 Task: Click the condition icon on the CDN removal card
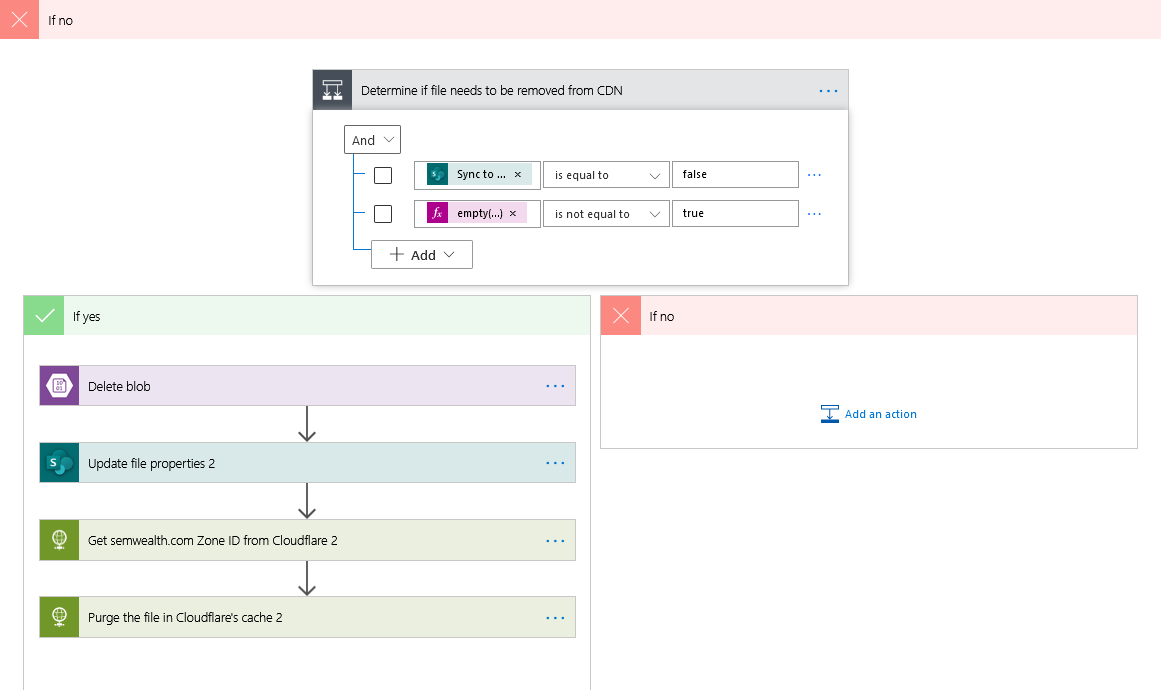333,90
